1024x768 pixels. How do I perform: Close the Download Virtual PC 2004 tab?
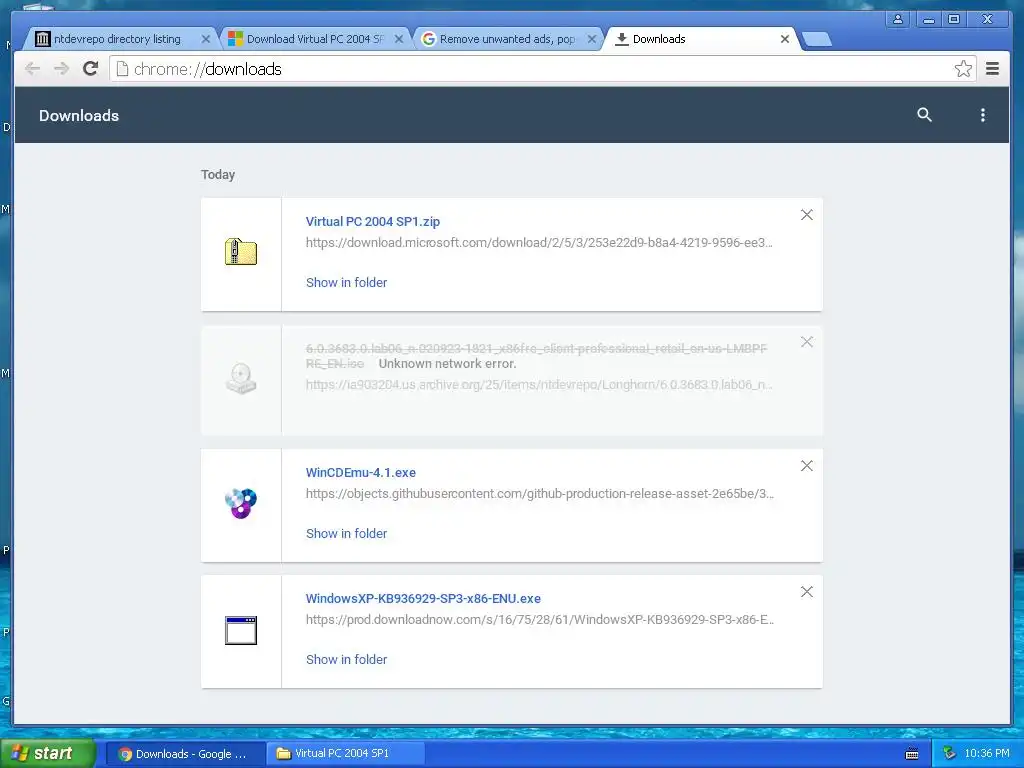pos(399,39)
